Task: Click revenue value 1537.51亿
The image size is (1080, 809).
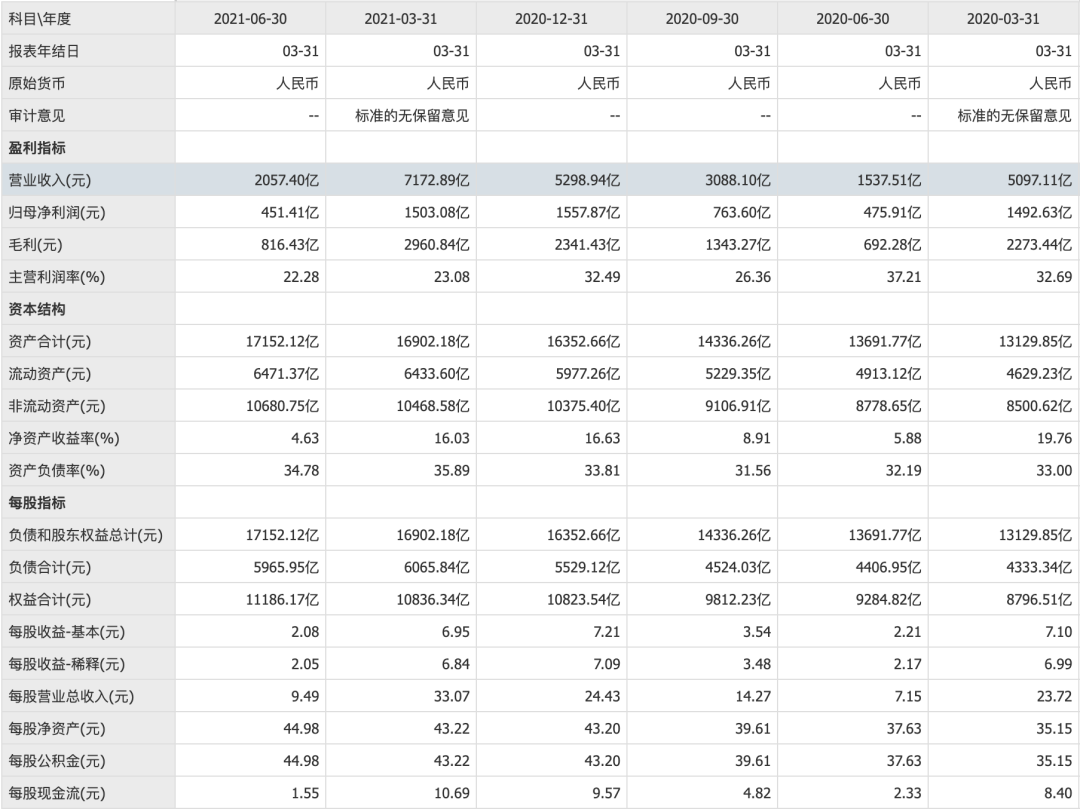Action: point(889,180)
